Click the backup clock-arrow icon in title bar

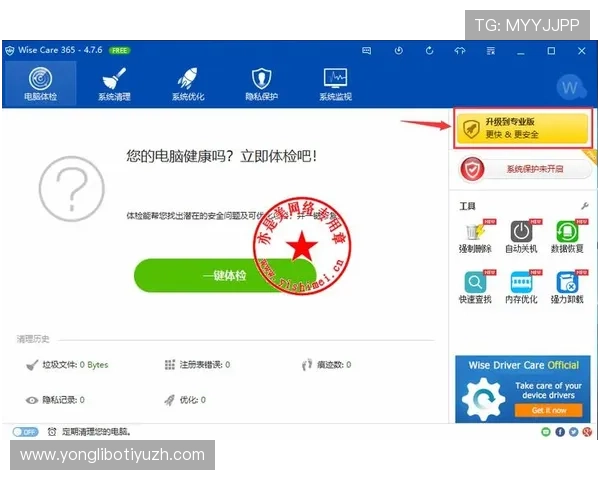tap(398, 51)
